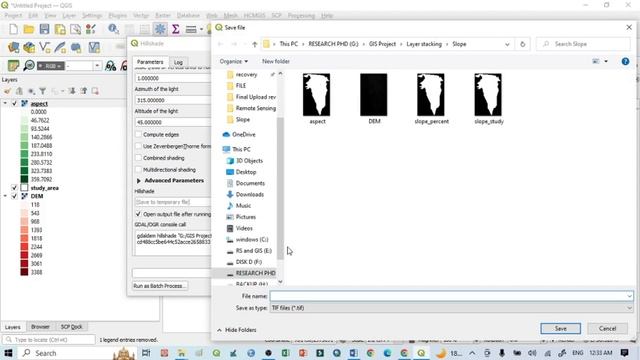640x360 pixels.
Task: Open the Processing Toolbox gear icon
Action: tap(160, 29)
